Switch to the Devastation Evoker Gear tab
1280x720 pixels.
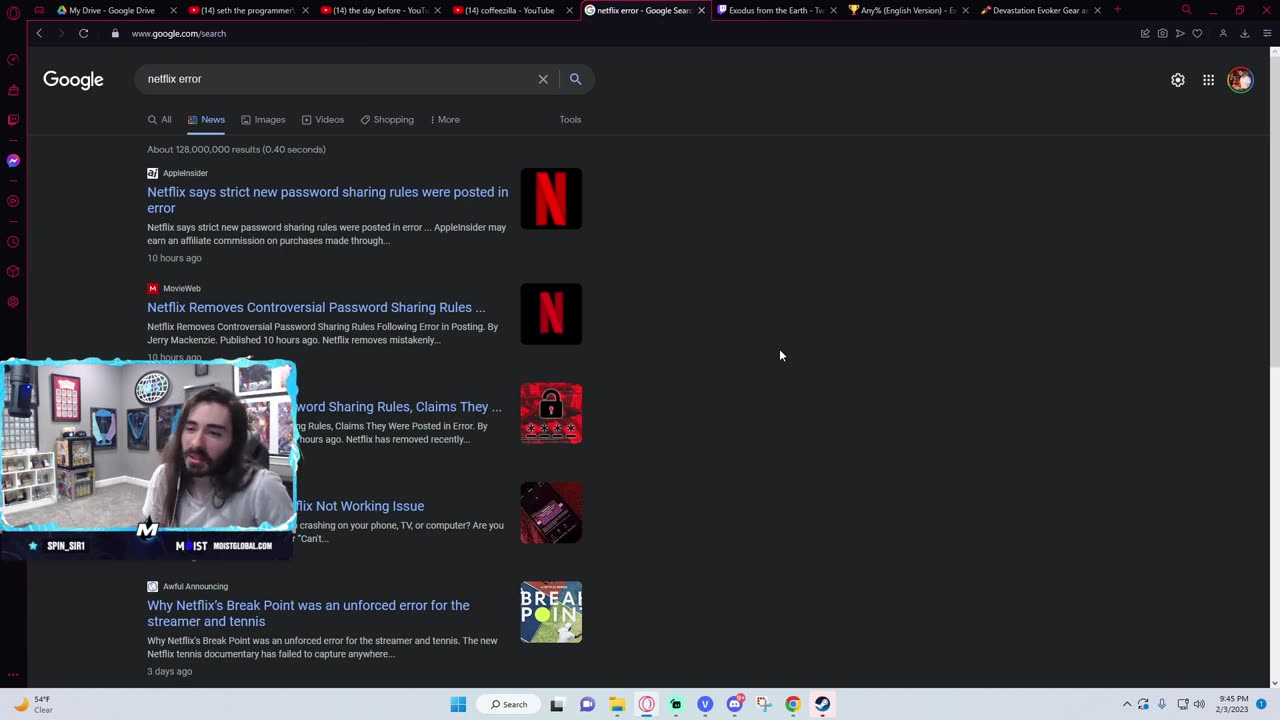(x=1038, y=10)
